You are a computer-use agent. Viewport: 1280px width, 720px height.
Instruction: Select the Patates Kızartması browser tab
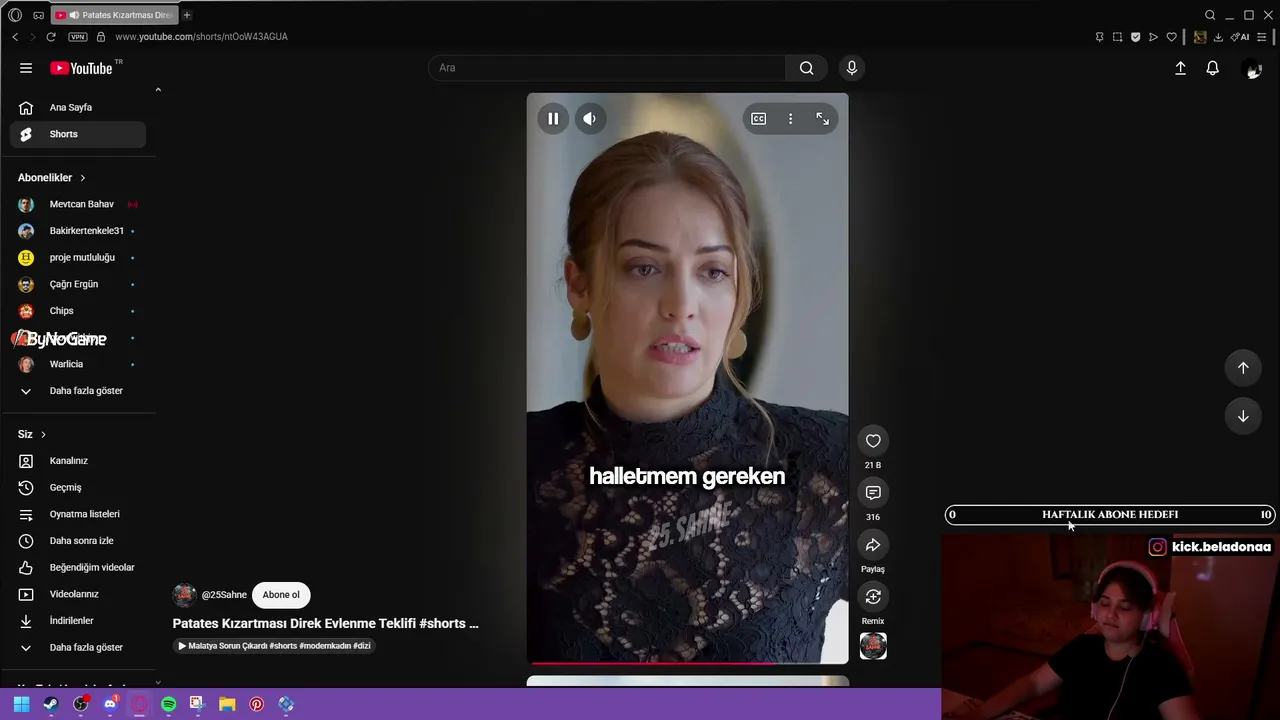[x=115, y=15]
